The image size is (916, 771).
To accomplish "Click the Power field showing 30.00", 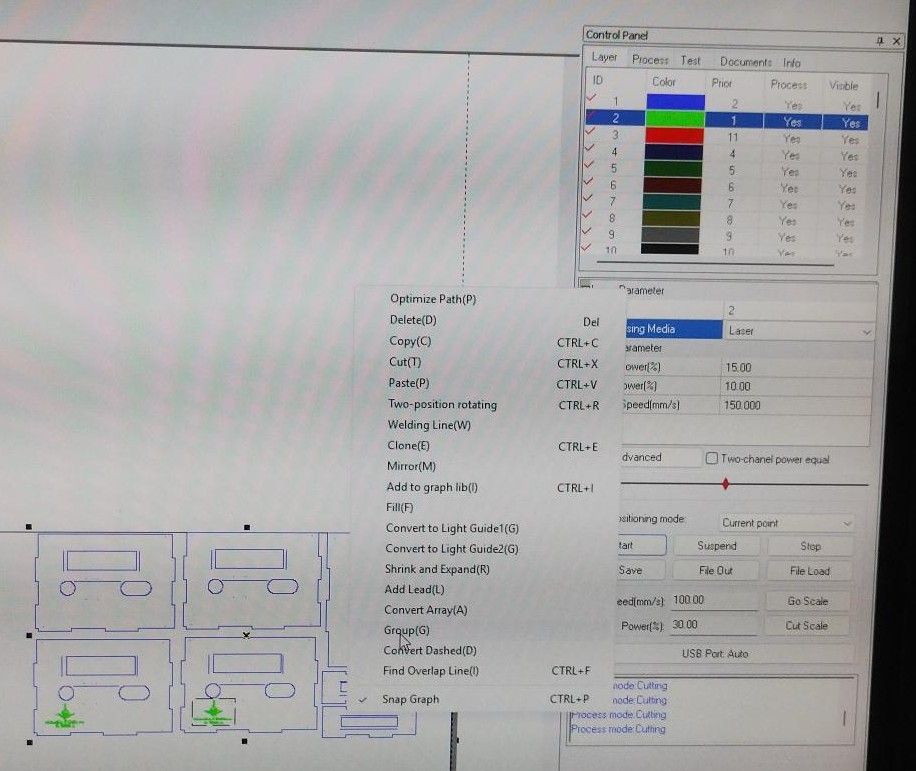I will (713, 625).
